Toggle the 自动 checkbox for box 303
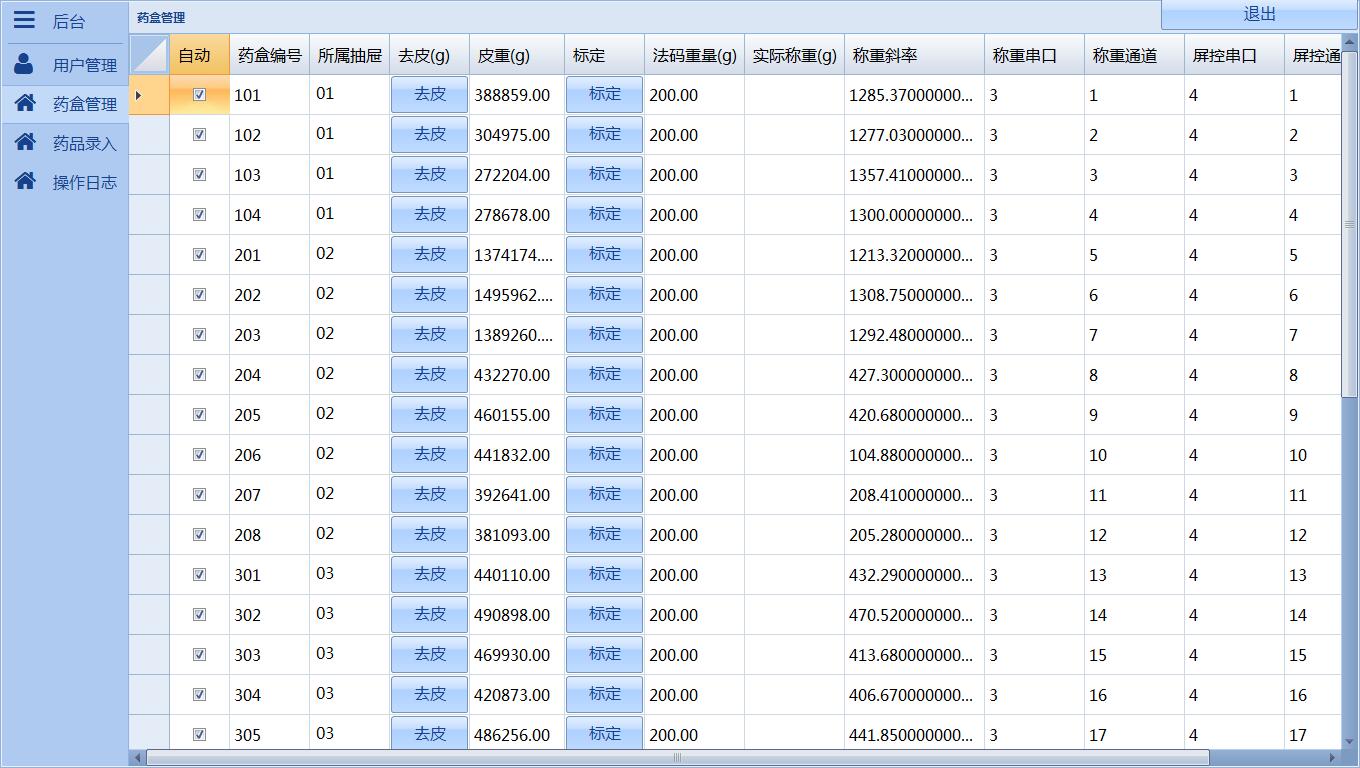The width and height of the screenshot is (1360, 768). tap(199, 655)
